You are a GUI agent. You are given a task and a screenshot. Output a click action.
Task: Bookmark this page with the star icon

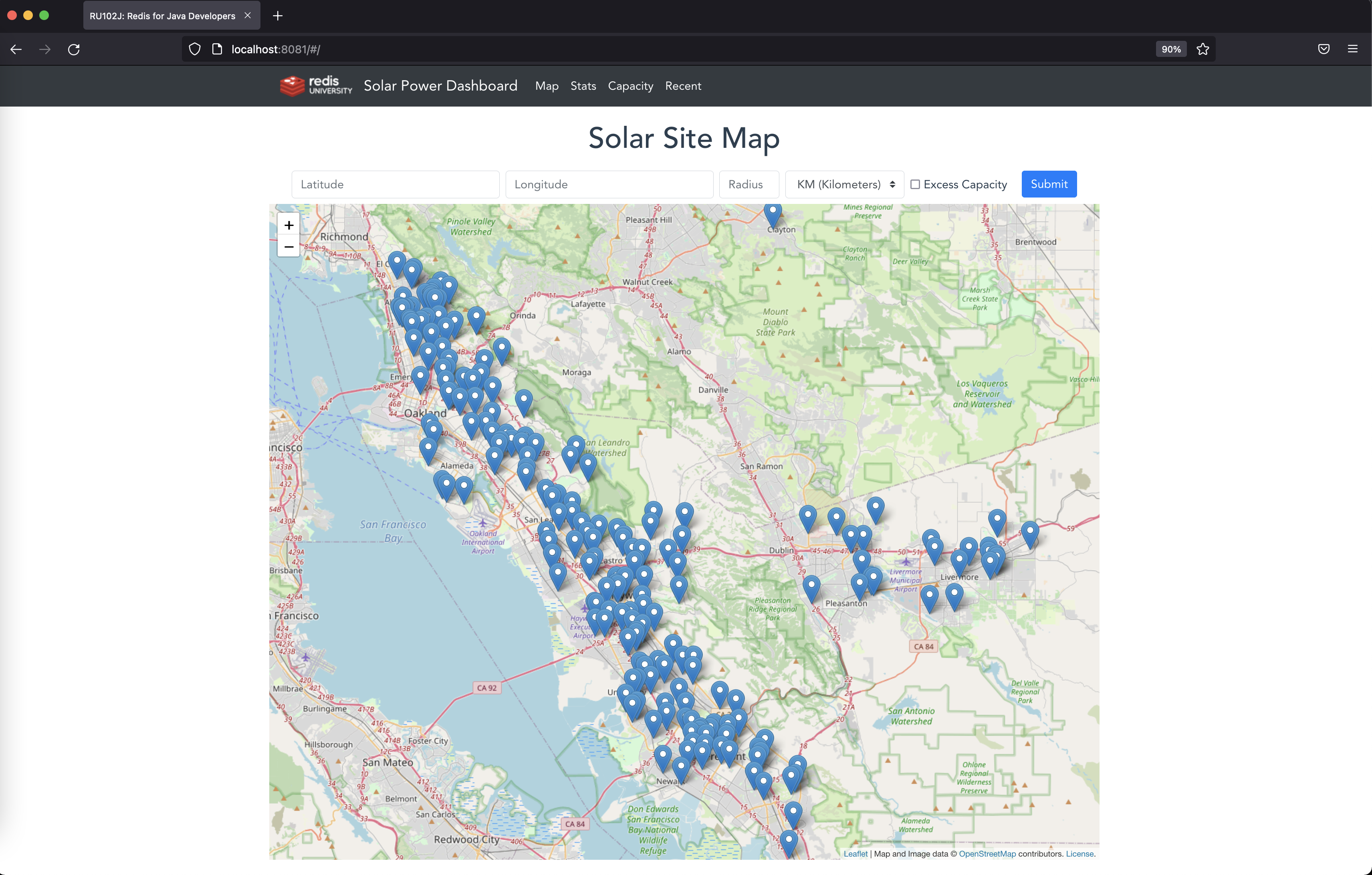(x=1202, y=50)
